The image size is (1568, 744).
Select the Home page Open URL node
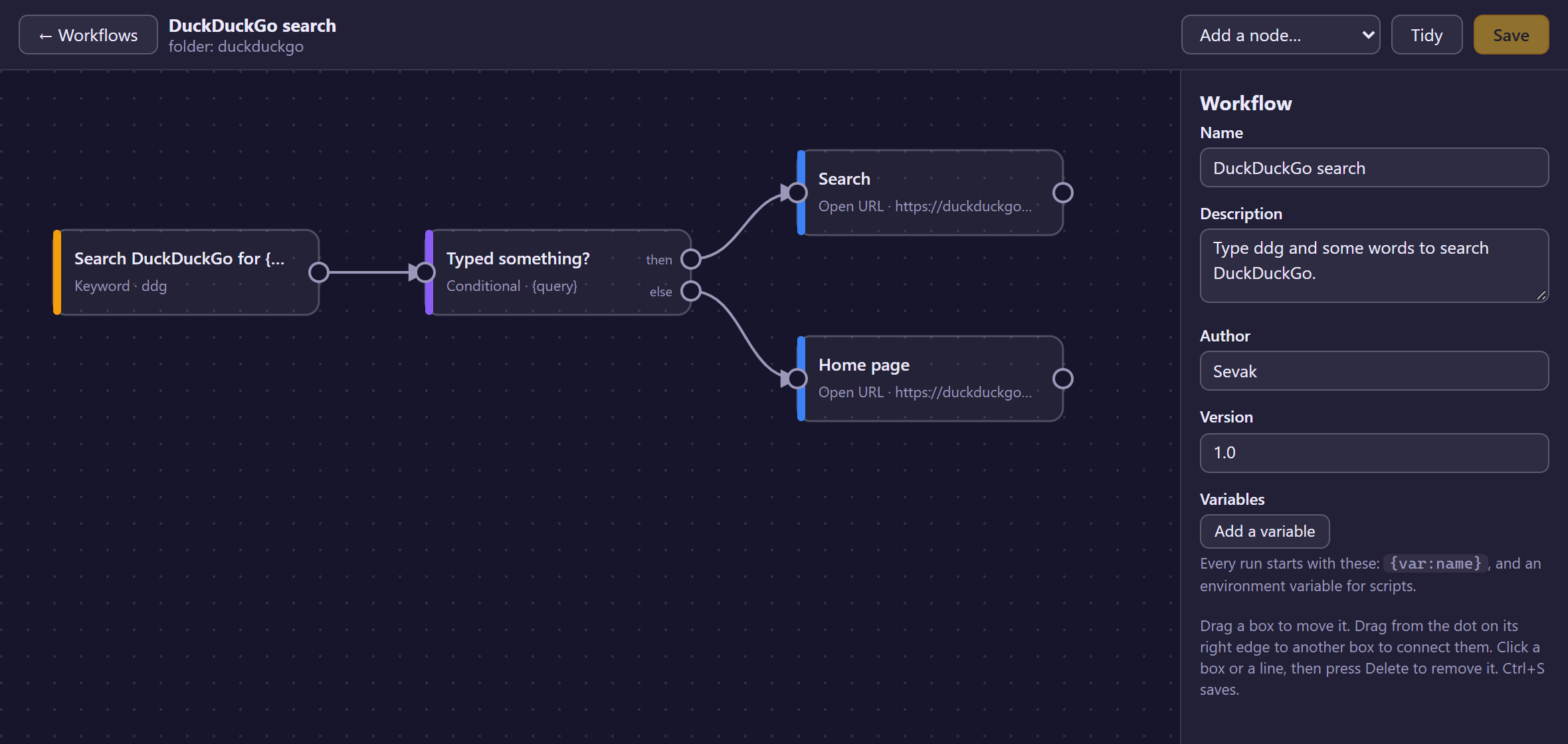(930, 379)
